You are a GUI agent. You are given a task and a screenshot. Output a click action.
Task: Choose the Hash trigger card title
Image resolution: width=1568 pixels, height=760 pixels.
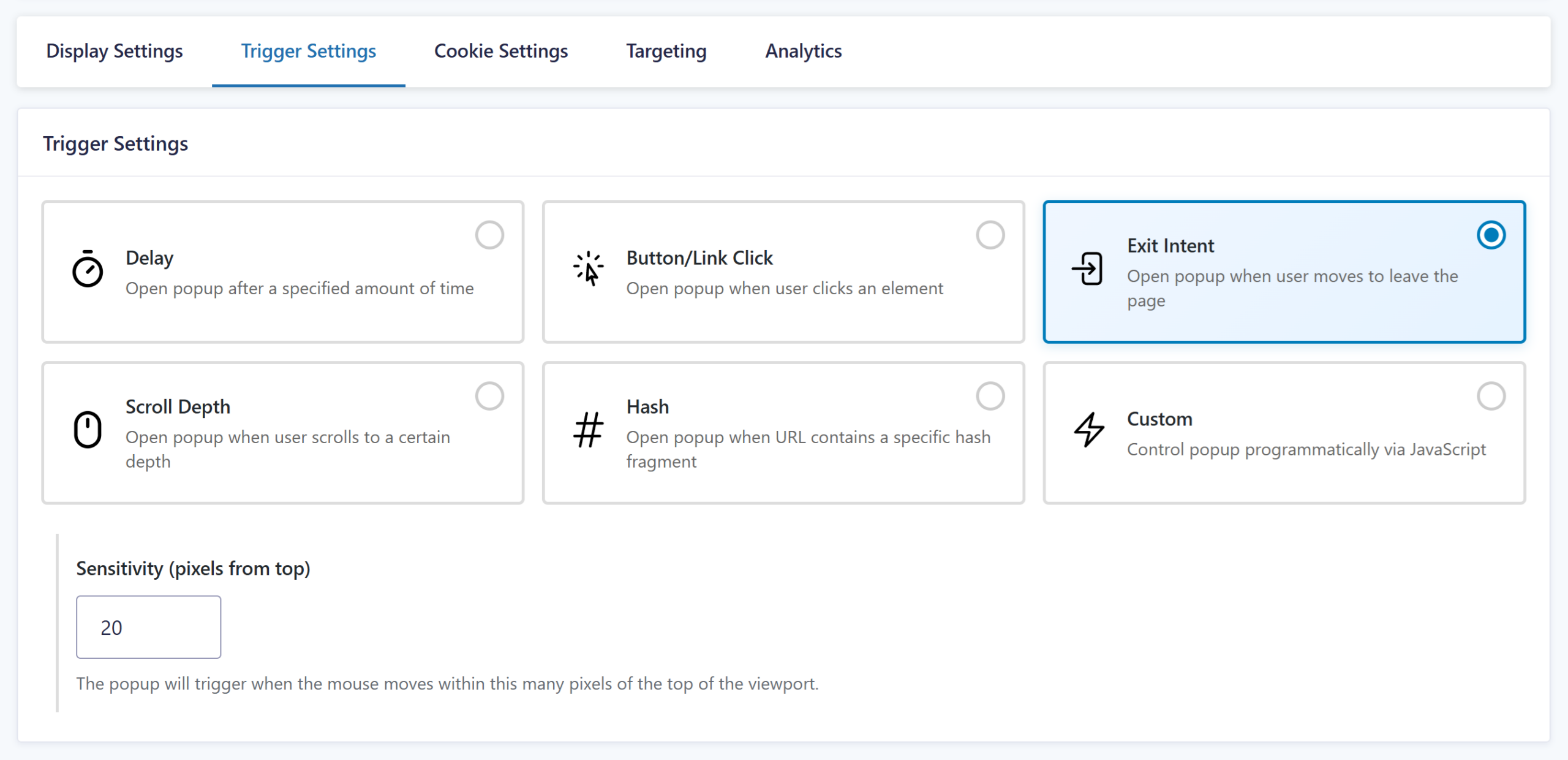[x=647, y=407]
